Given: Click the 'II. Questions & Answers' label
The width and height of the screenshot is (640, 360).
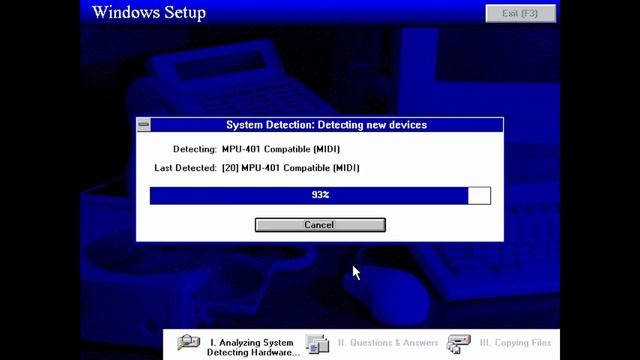Looking at the screenshot, I should tap(388, 343).
